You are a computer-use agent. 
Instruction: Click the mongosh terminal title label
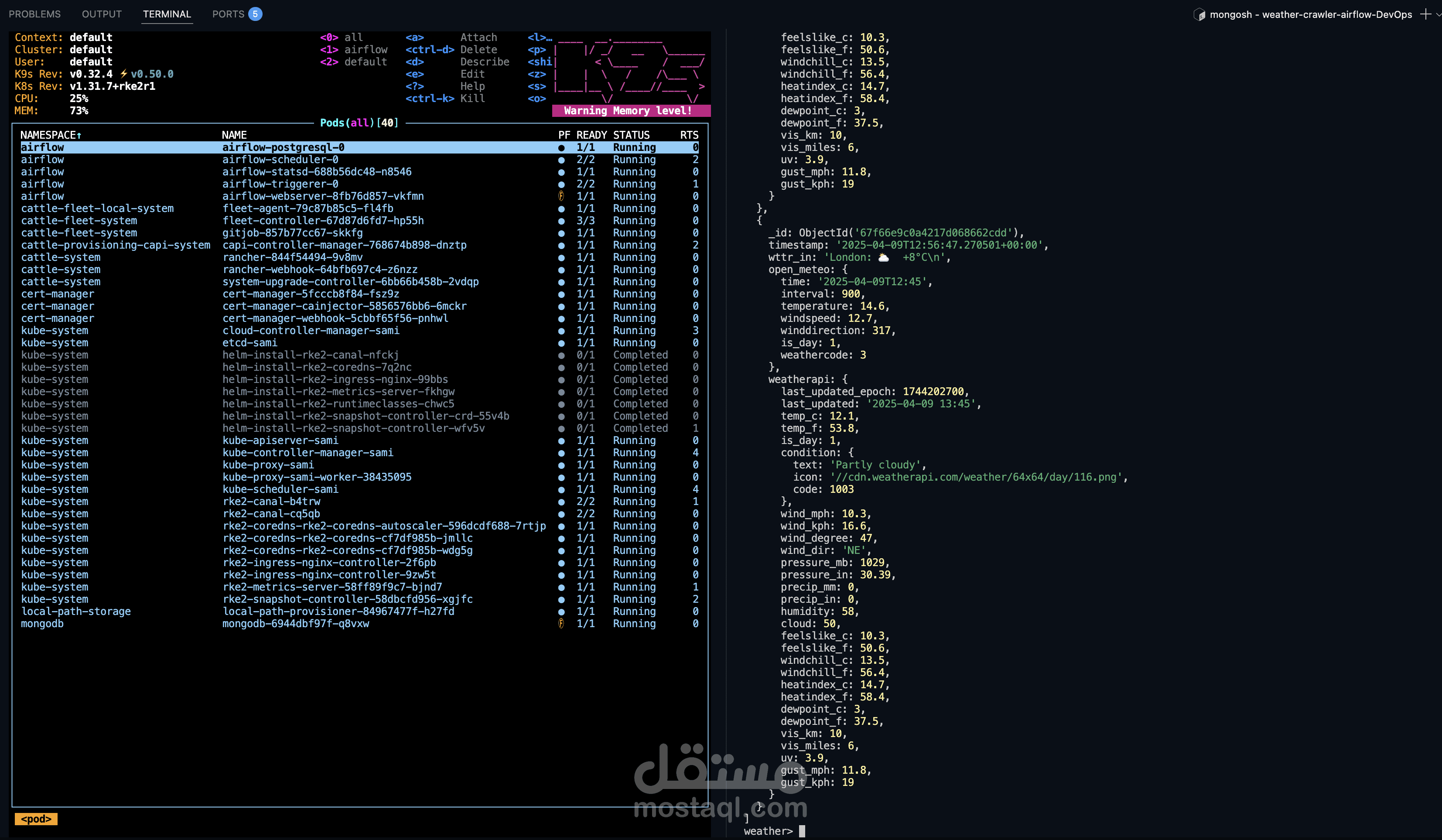click(1310, 15)
